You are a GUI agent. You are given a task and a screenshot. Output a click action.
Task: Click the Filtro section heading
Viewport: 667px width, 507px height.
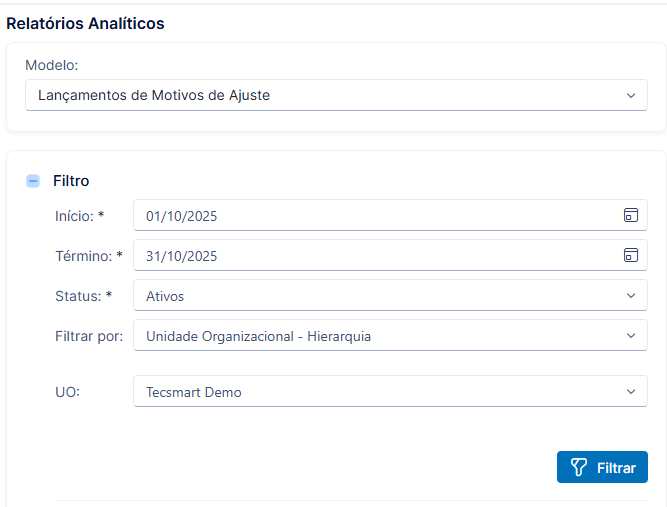pos(71,181)
